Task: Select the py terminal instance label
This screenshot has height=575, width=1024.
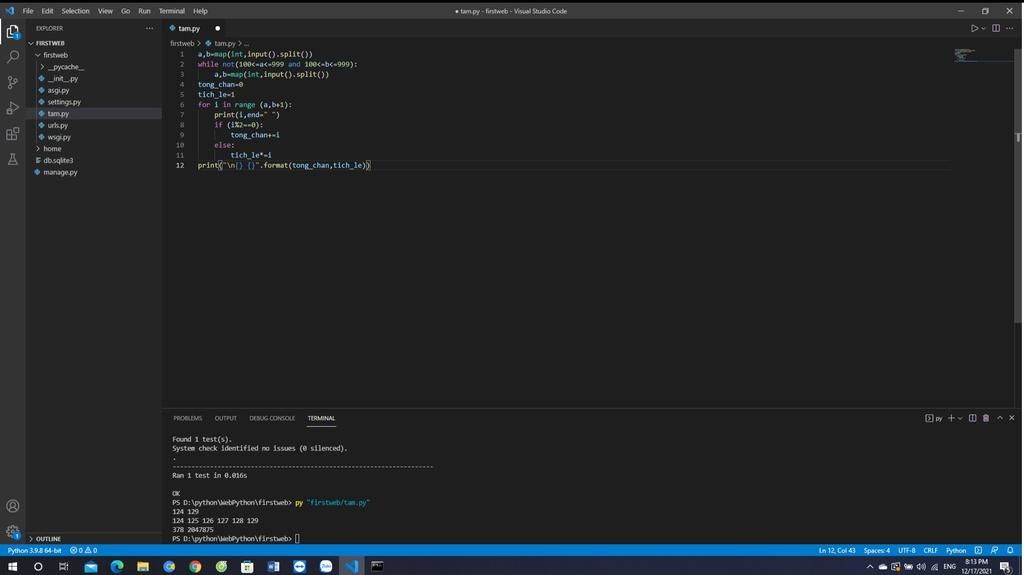Action: tap(934, 418)
